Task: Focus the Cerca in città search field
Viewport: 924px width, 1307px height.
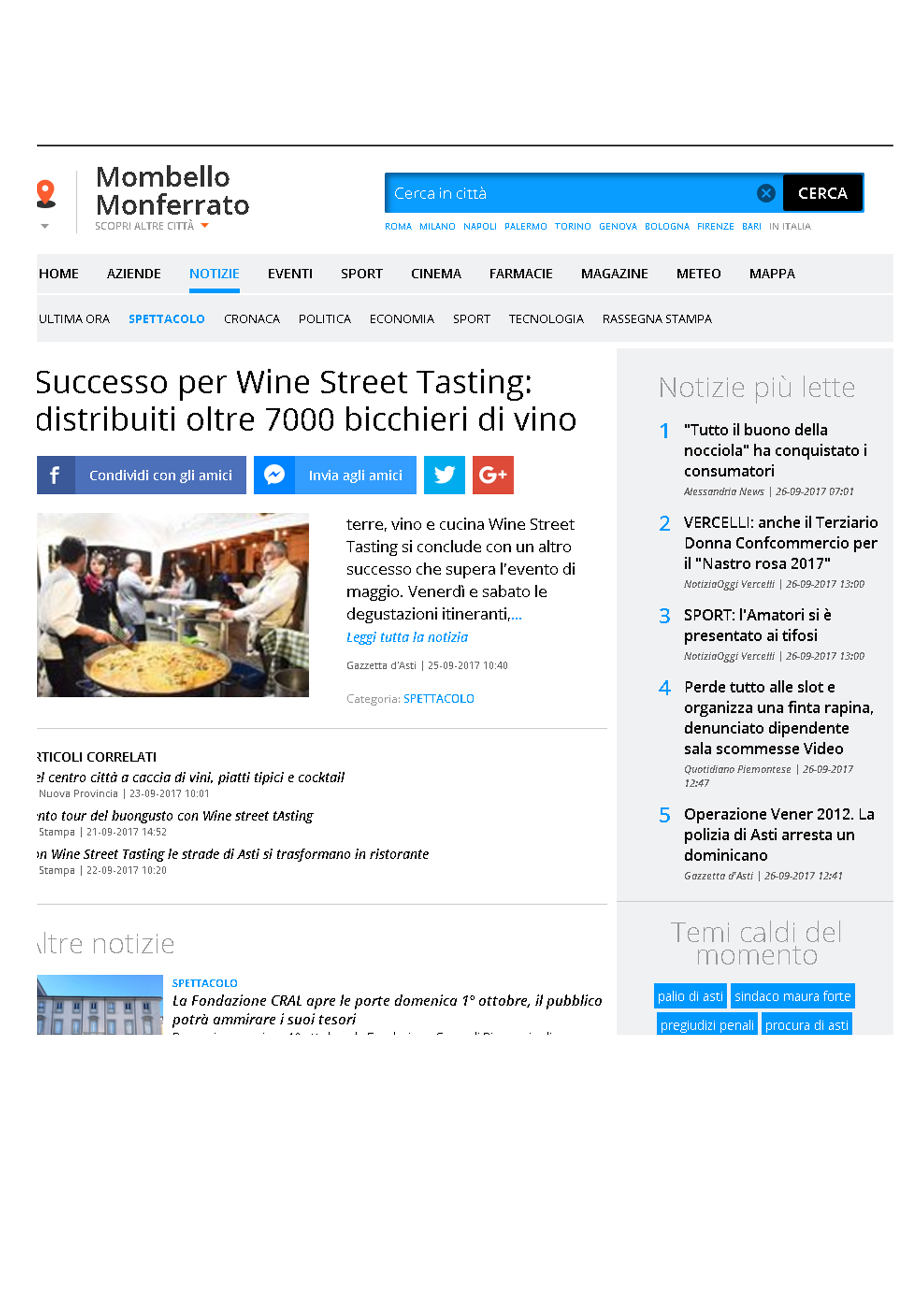Action: point(569,193)
